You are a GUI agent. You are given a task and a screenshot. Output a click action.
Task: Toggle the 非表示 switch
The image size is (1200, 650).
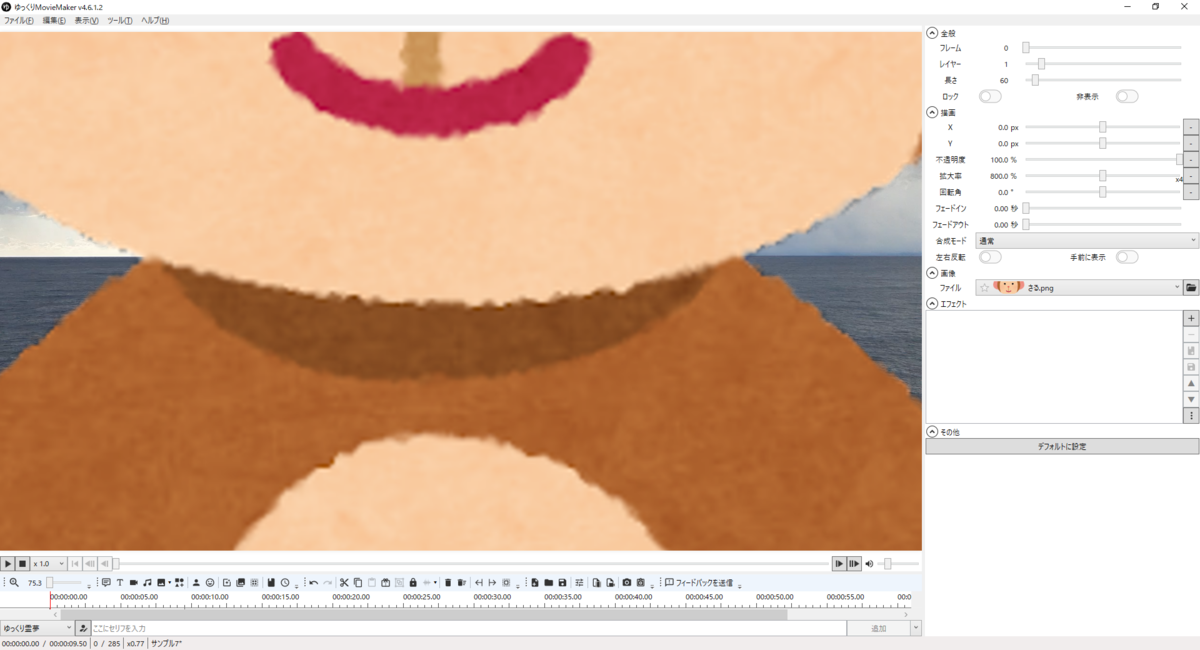pos(1127,96)
